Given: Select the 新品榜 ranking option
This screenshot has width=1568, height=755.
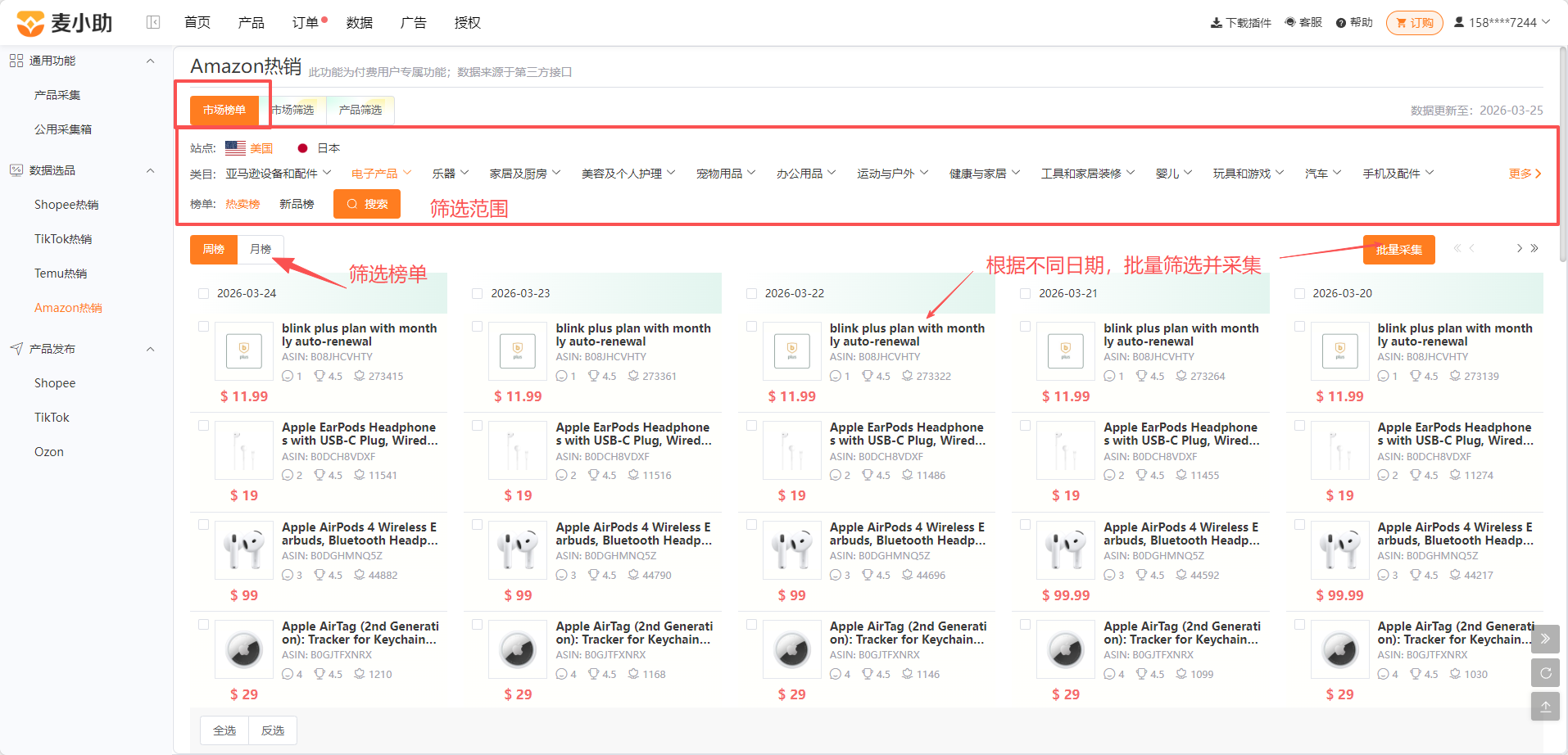Looking at the screenshot, I should [297, 204].
